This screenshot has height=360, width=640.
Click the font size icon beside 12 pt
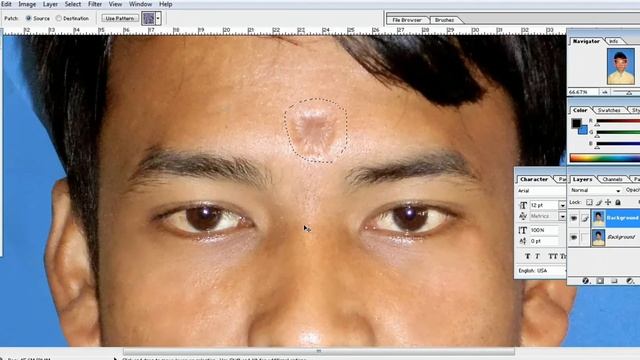pos(523,205)
